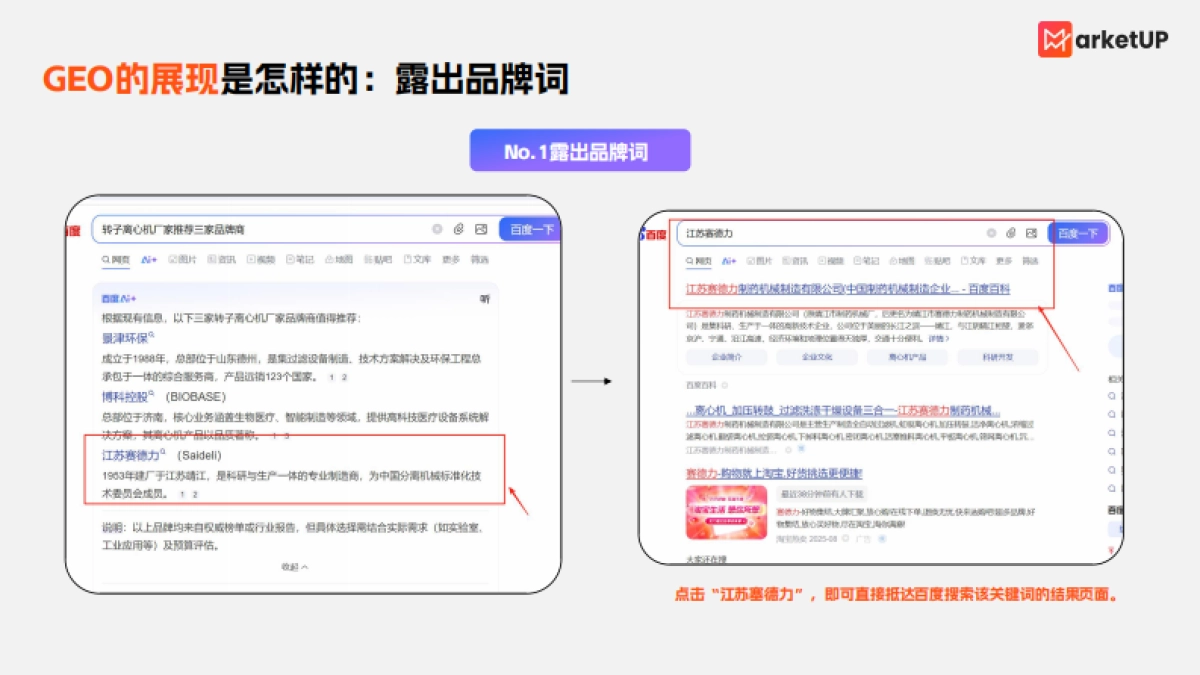
Task: Open the 江苏赛德力 Baidu Baike link
Action: pyautogui.click(x=850, y=290)
